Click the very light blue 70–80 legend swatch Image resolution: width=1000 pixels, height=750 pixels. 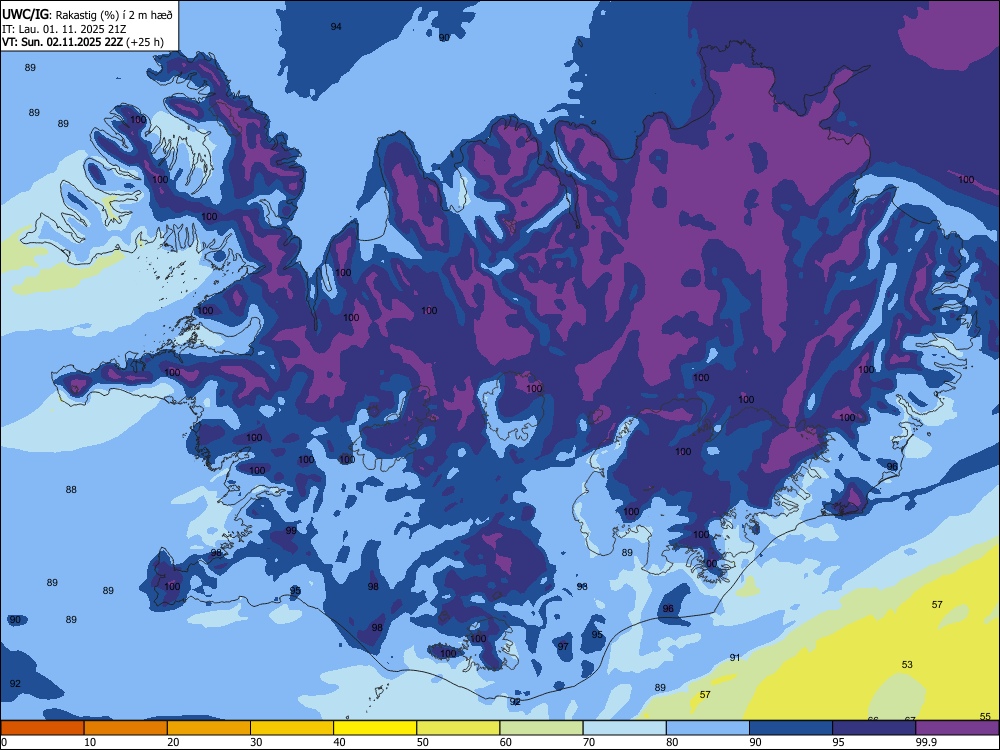(624, 728)
